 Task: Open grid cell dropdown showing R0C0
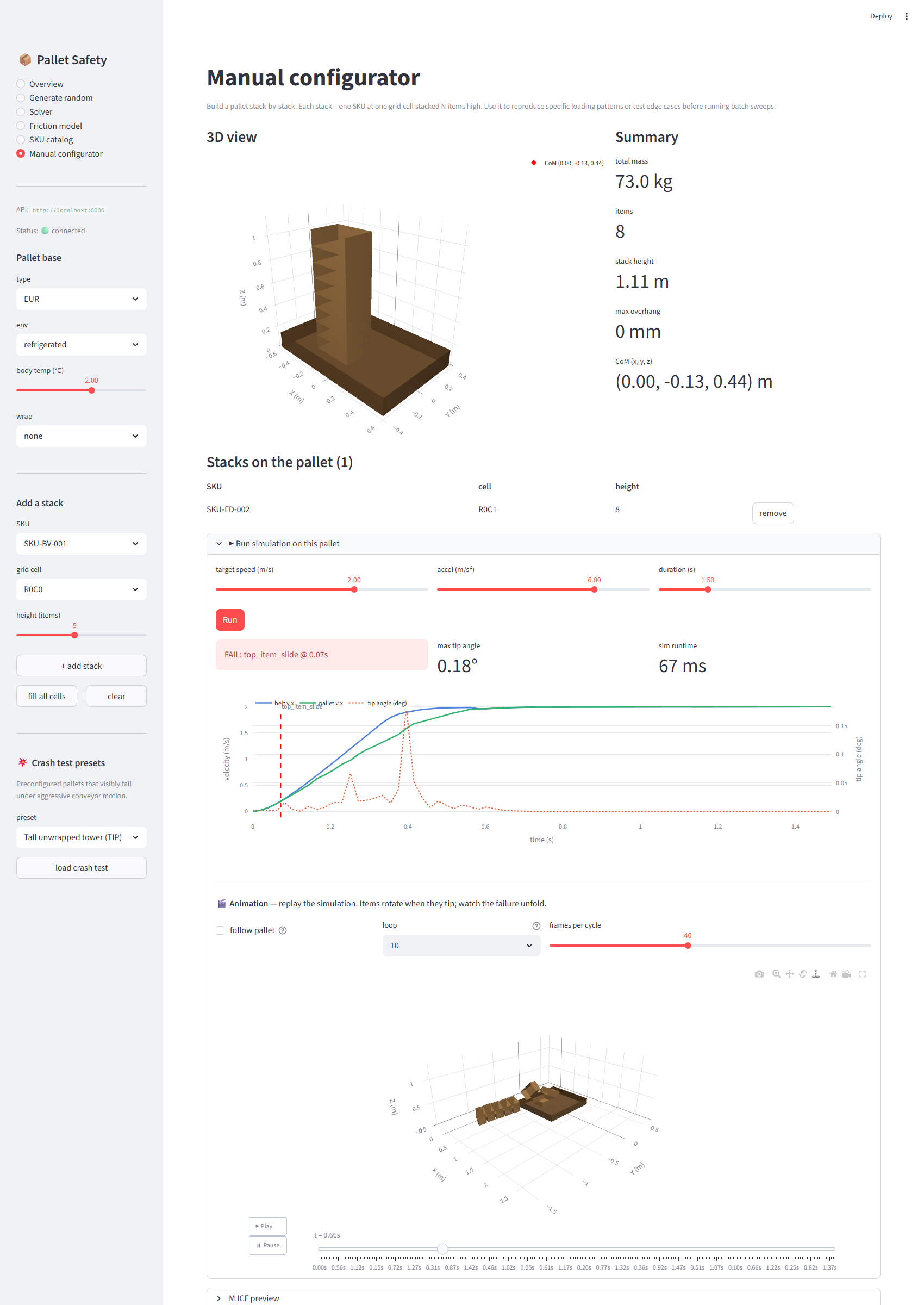(82, 589)
